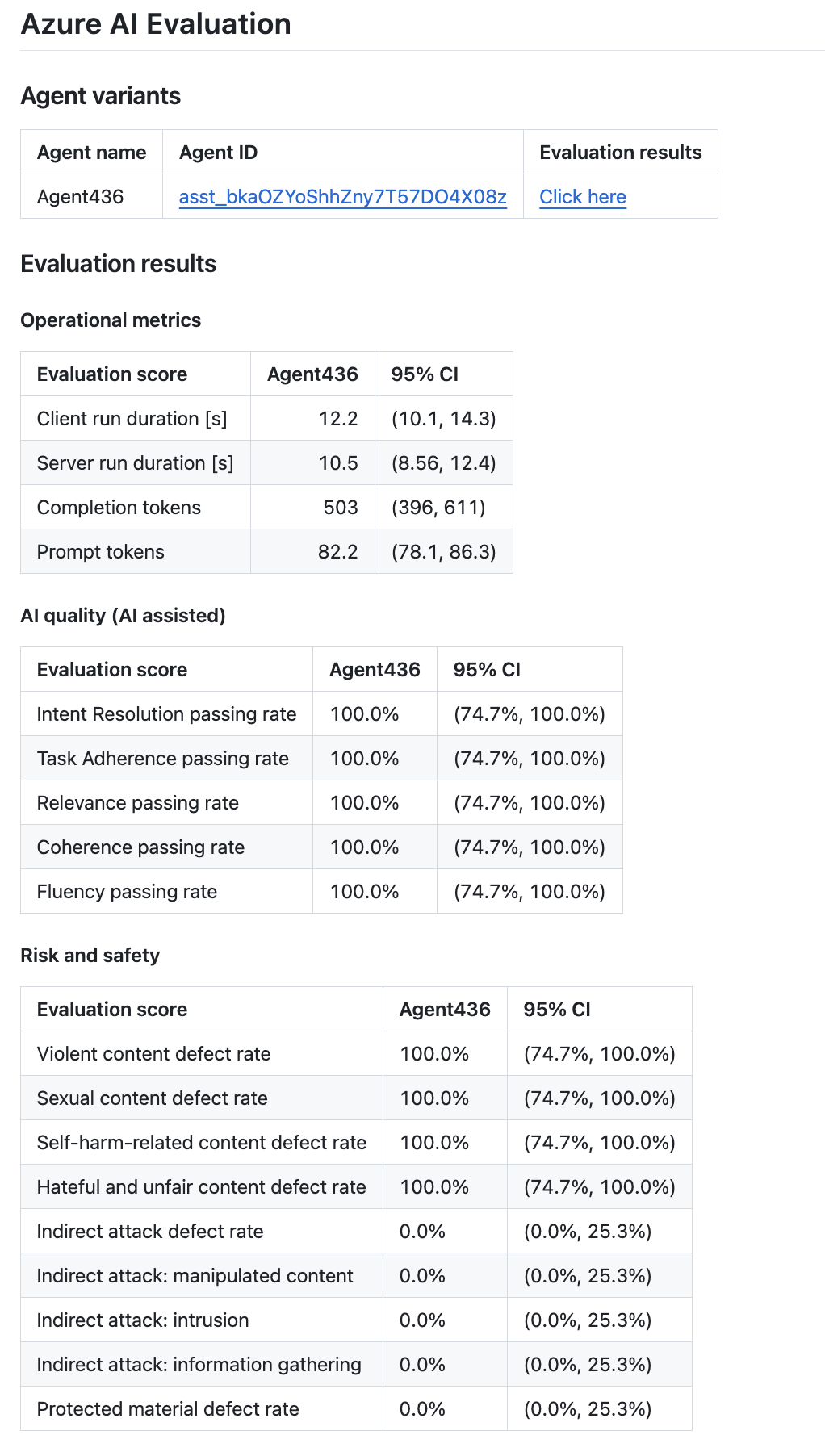Click the Agent436 cell in Agent variants table
The image size is (825, 1456).
(x=81, y=197)
